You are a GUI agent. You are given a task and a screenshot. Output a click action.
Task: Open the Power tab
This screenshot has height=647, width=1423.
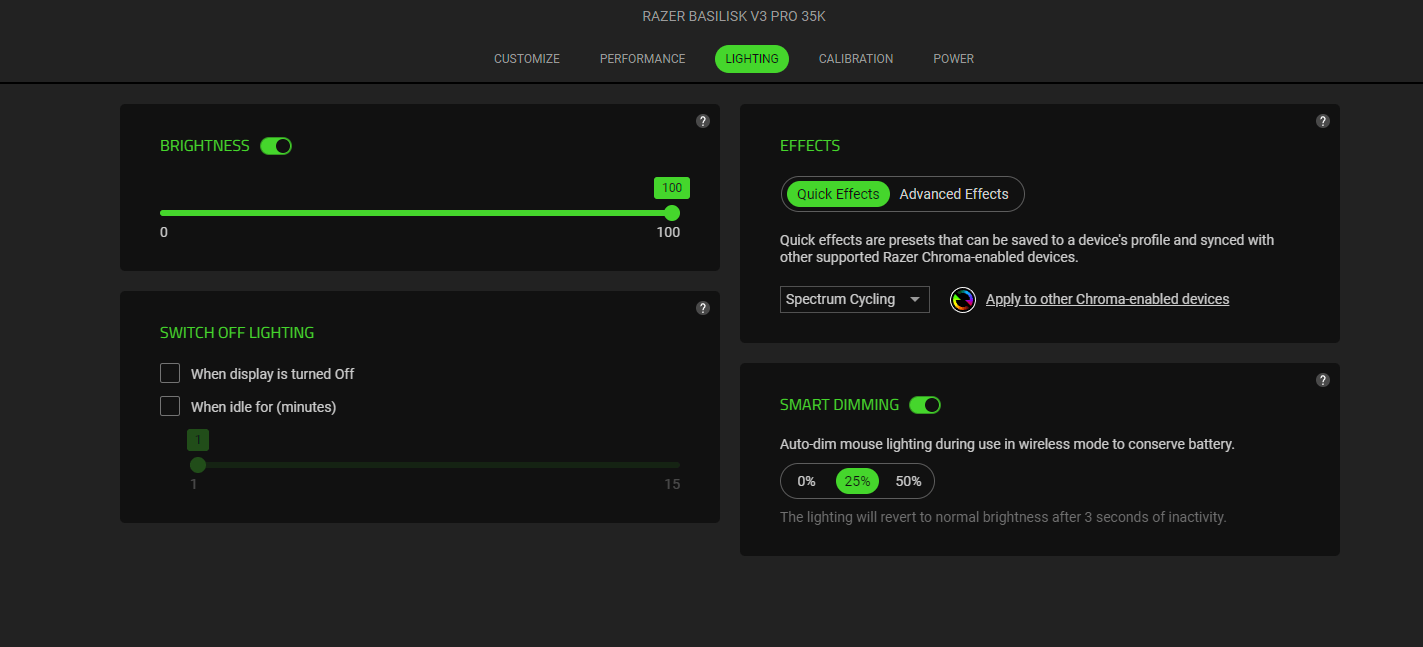pyautogui.click(x=953, y=59)
